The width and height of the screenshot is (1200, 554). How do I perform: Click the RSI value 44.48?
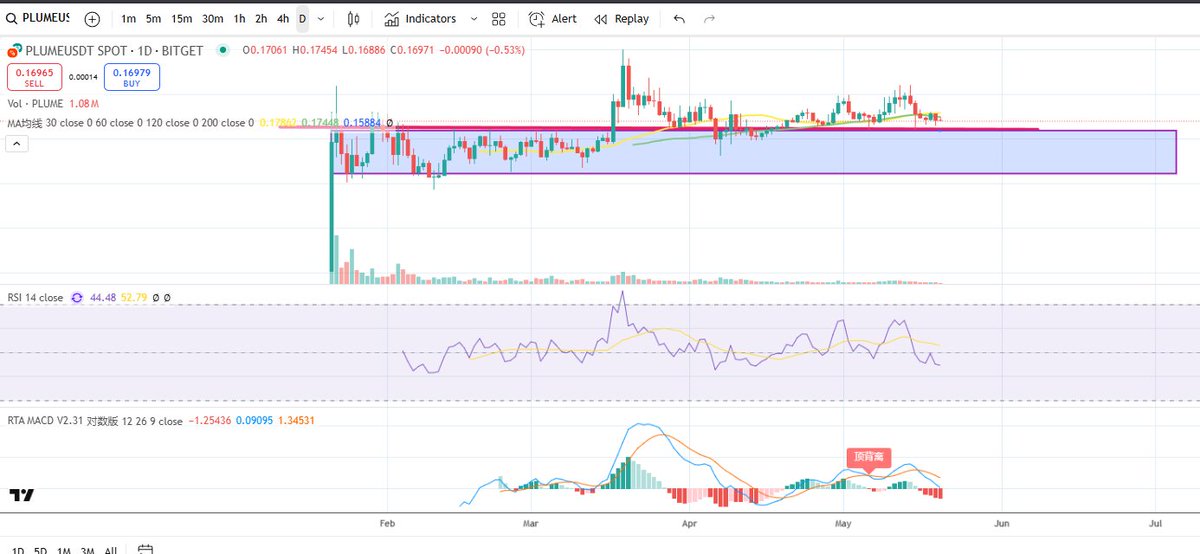103,298
